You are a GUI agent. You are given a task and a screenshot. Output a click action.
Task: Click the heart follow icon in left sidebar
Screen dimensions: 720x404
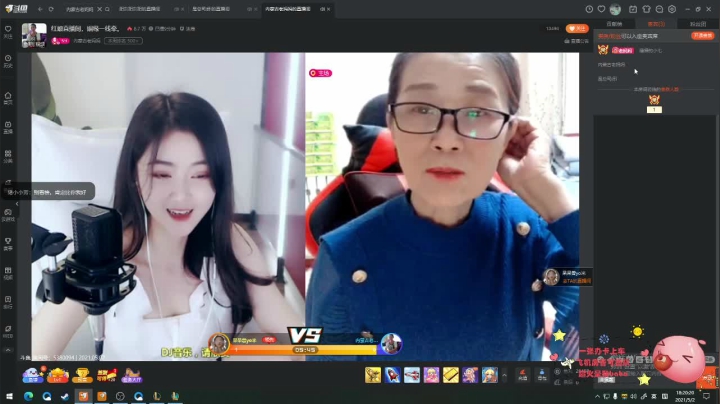(8, 31)
